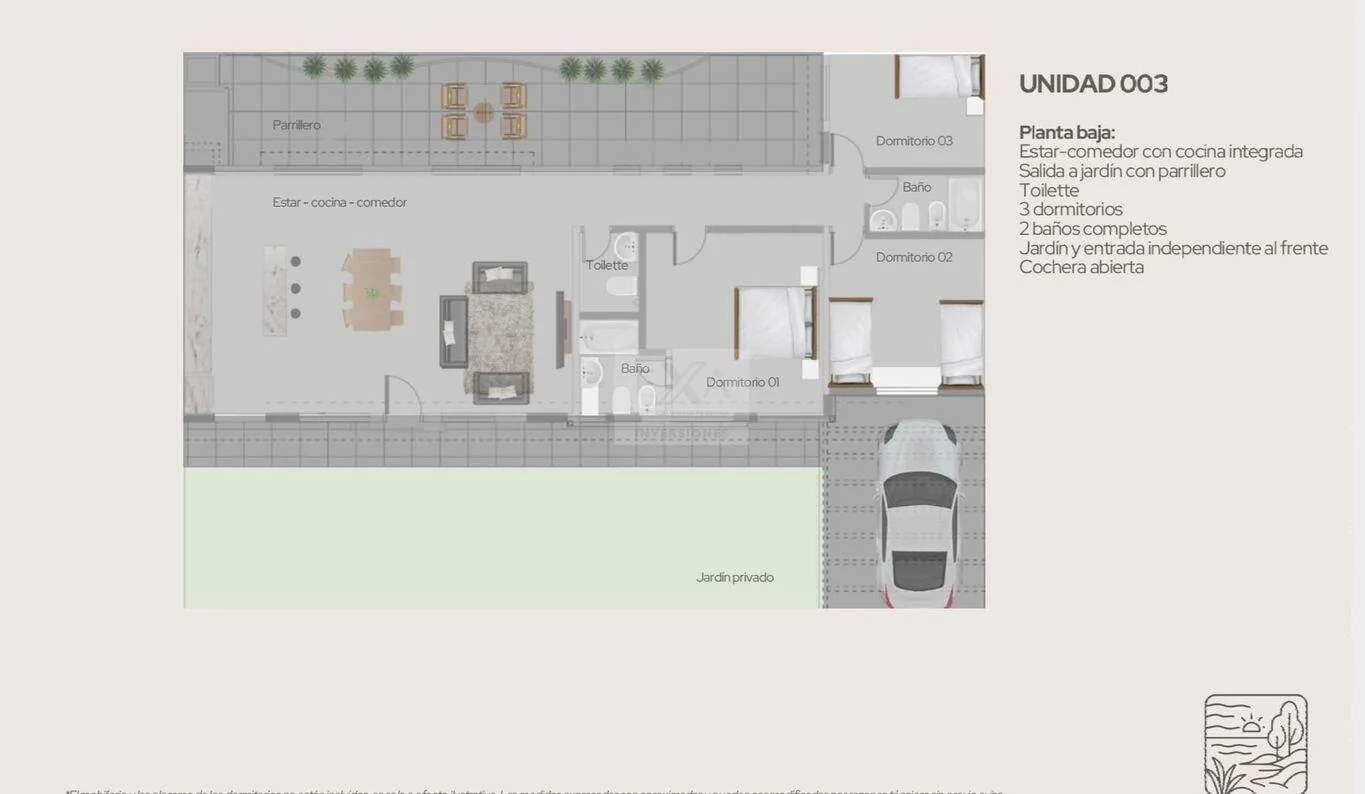Click the INVERSIONES watermark logo

pyautogui.click(x=682, y=433)
